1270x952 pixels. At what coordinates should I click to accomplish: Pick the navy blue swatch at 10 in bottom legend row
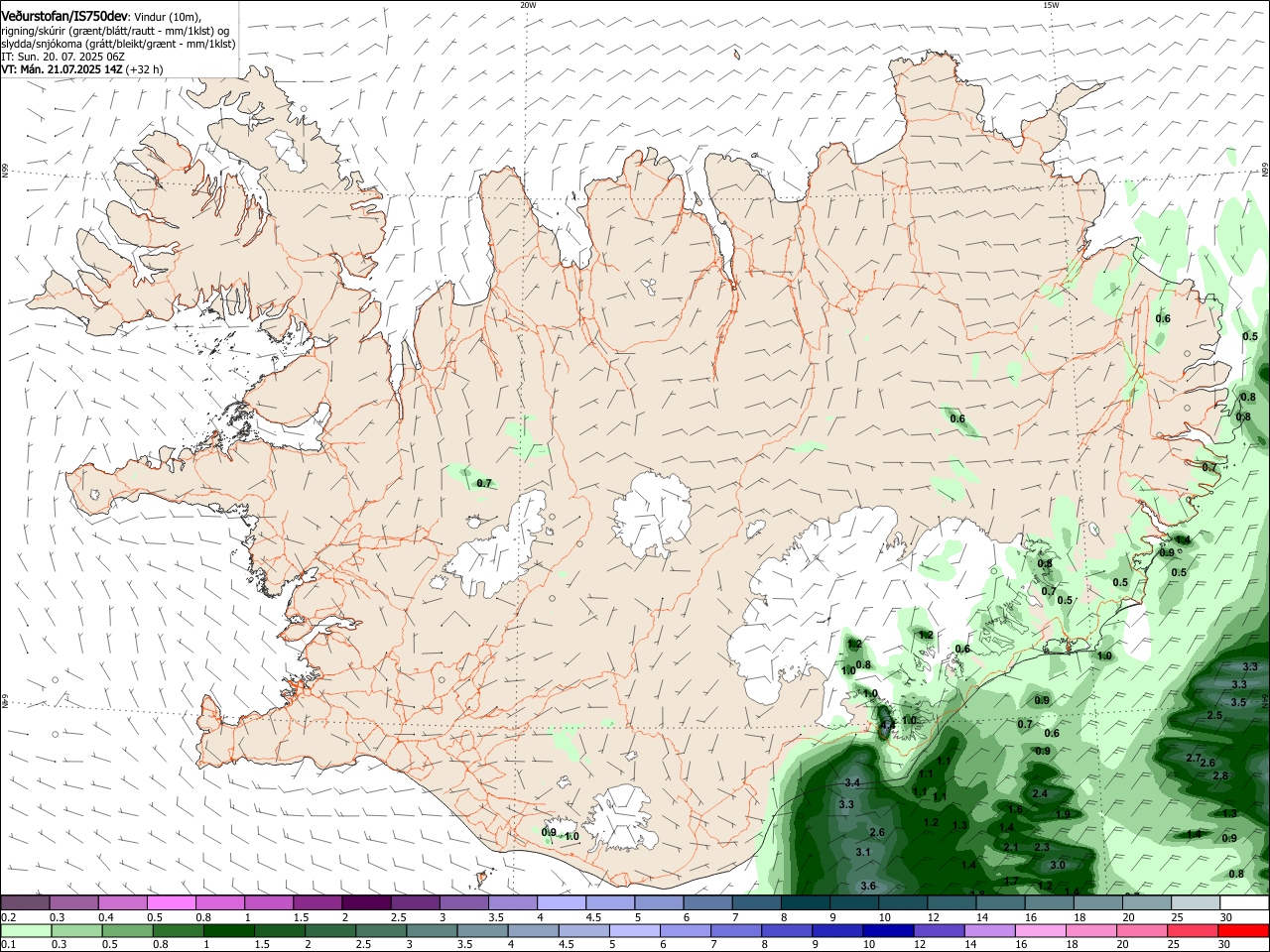(x=886, y=931)
